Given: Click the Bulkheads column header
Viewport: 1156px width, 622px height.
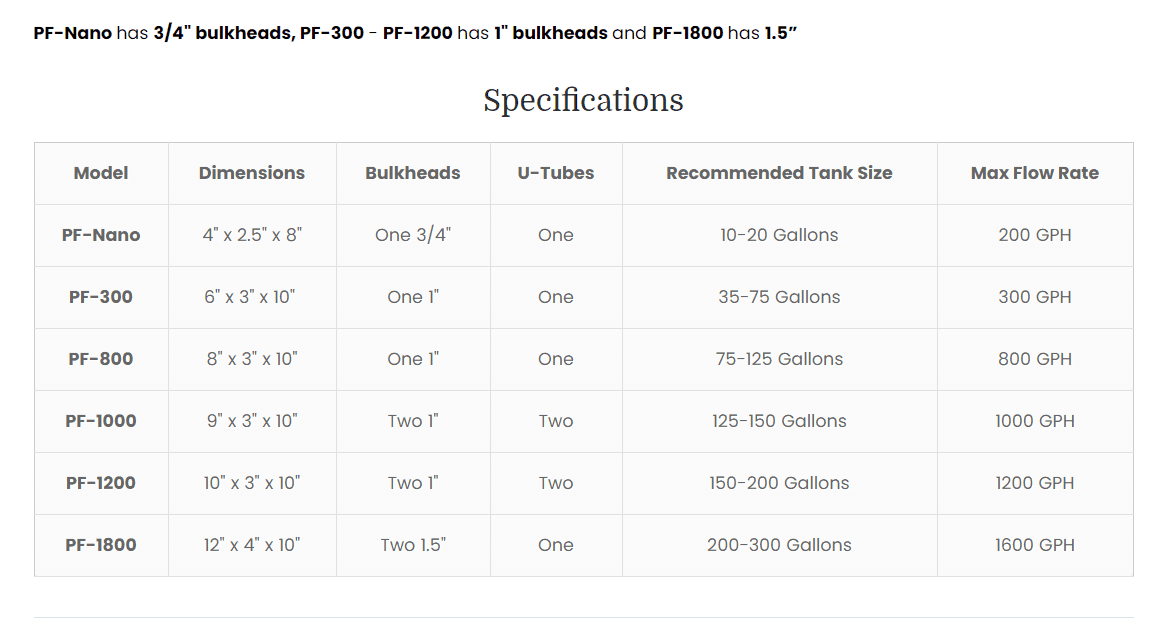Looking at the screenshot, I should tap(413, 173).
